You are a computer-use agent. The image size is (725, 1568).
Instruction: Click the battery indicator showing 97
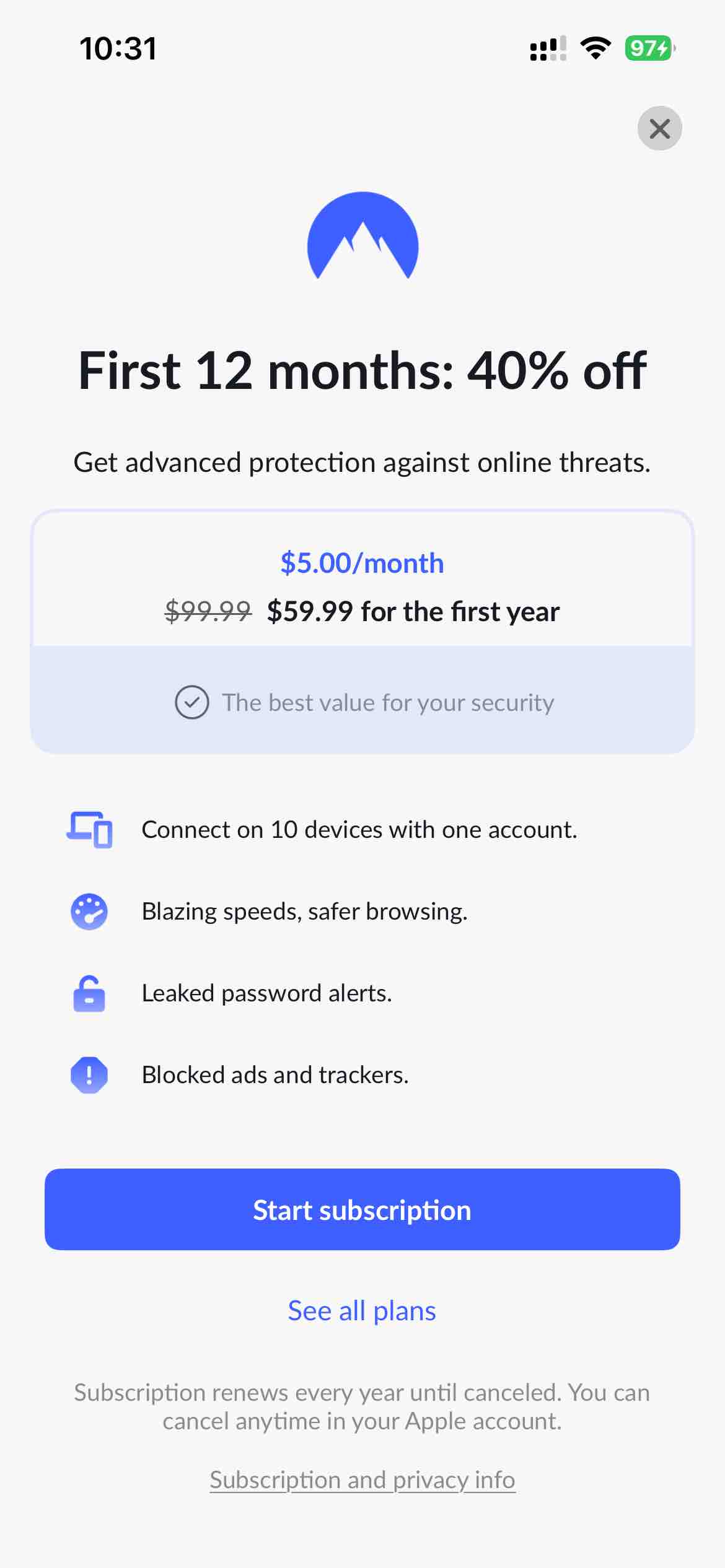coord(647,47)
